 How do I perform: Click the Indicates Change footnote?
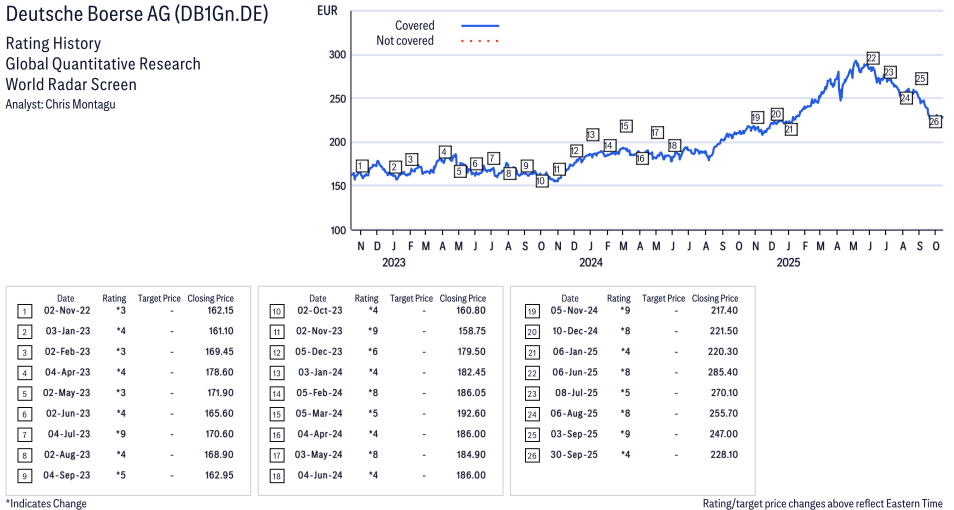click(46, 503)
